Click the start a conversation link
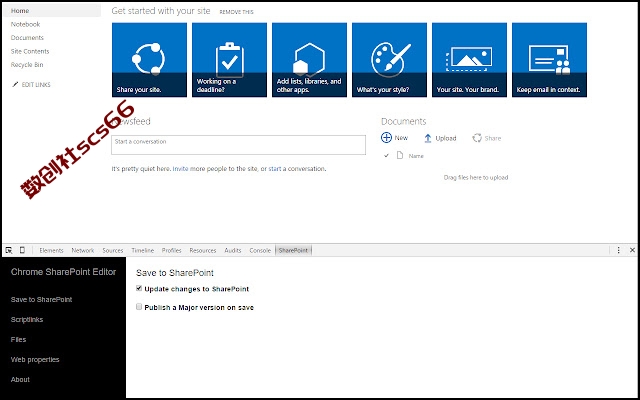The height and width of the screenshot is (400, 640). [275, 169]
